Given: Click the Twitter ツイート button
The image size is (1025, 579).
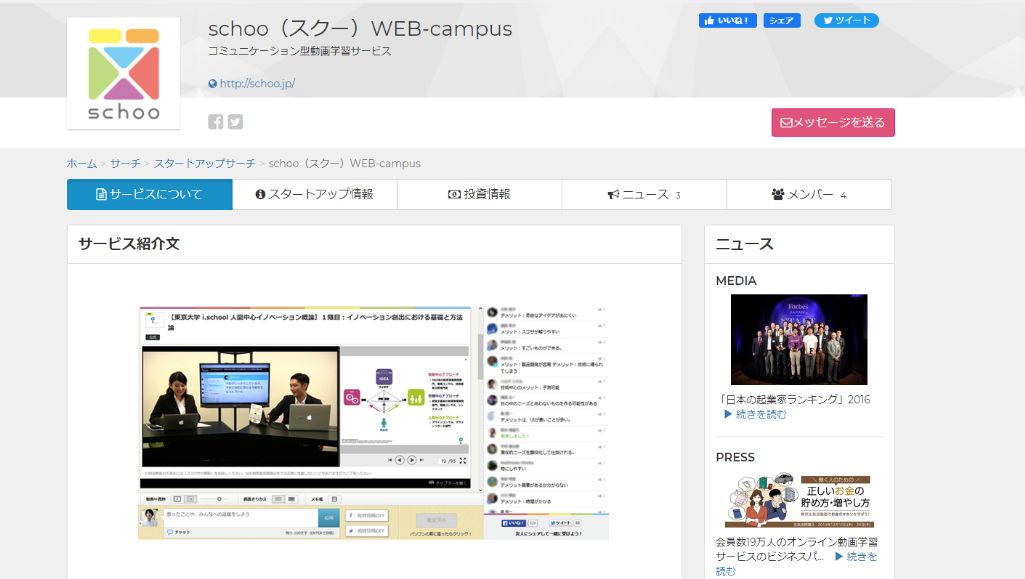Looking at the screenshot, I should pos(847,21).
